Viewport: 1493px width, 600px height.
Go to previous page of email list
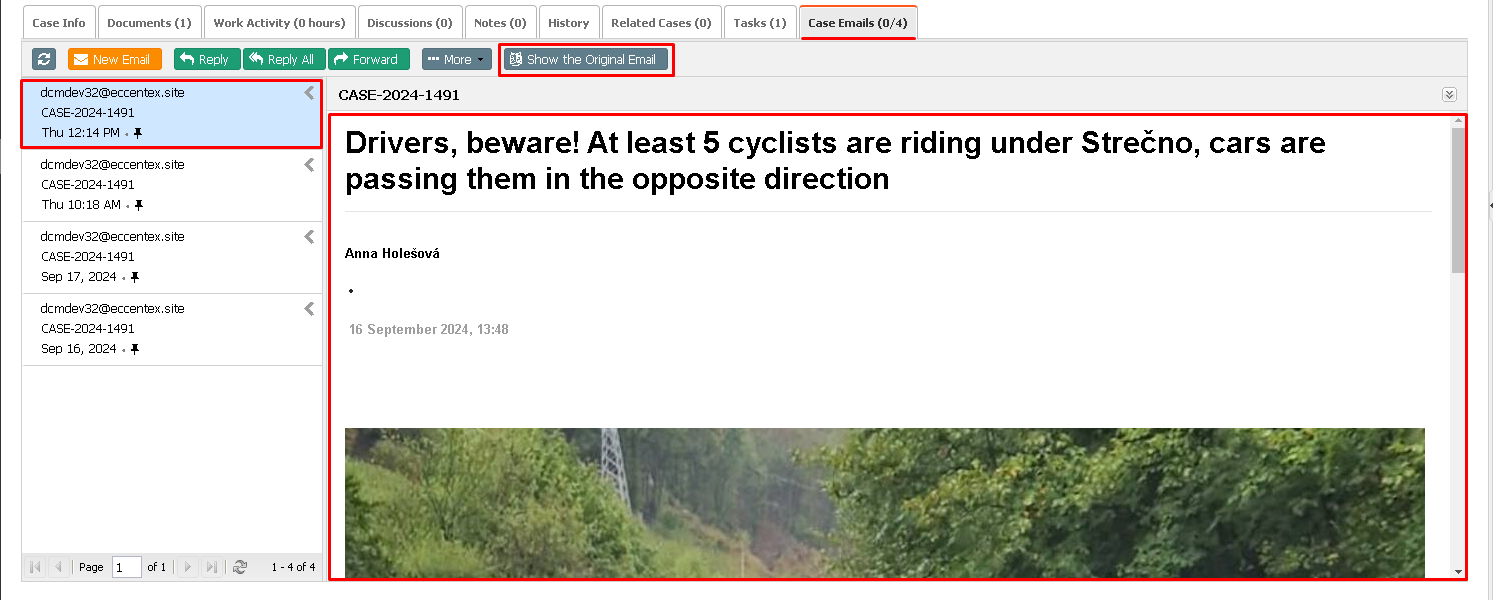pyautogui.click(x=59, y=567)
